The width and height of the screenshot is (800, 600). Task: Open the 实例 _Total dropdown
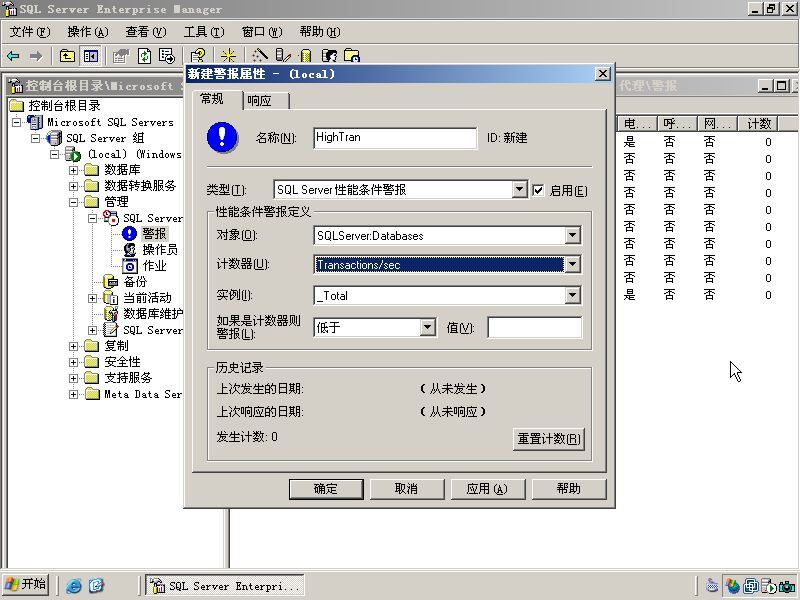[x=572, y=295]
